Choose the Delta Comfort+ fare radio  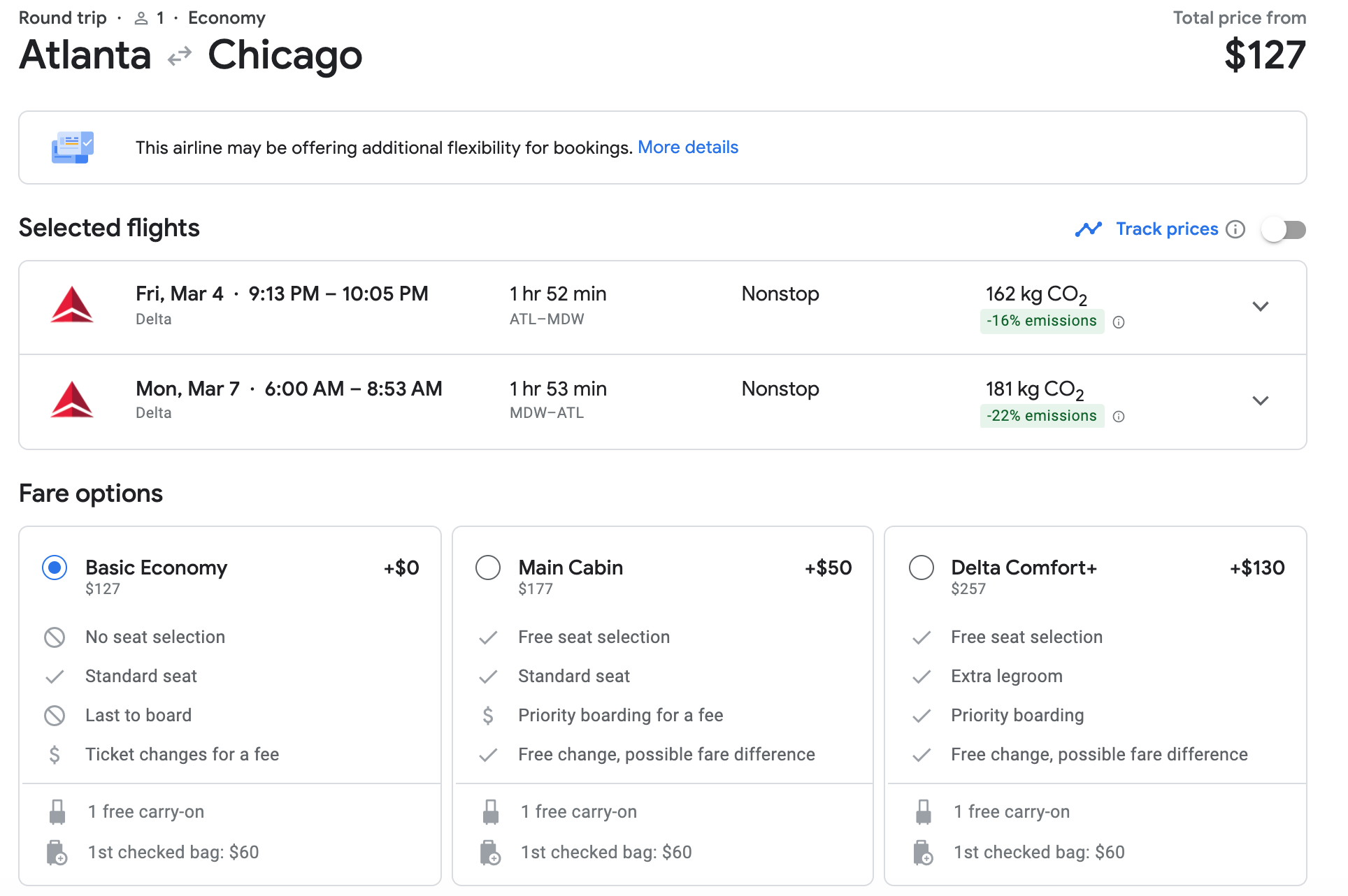(921, 568)
